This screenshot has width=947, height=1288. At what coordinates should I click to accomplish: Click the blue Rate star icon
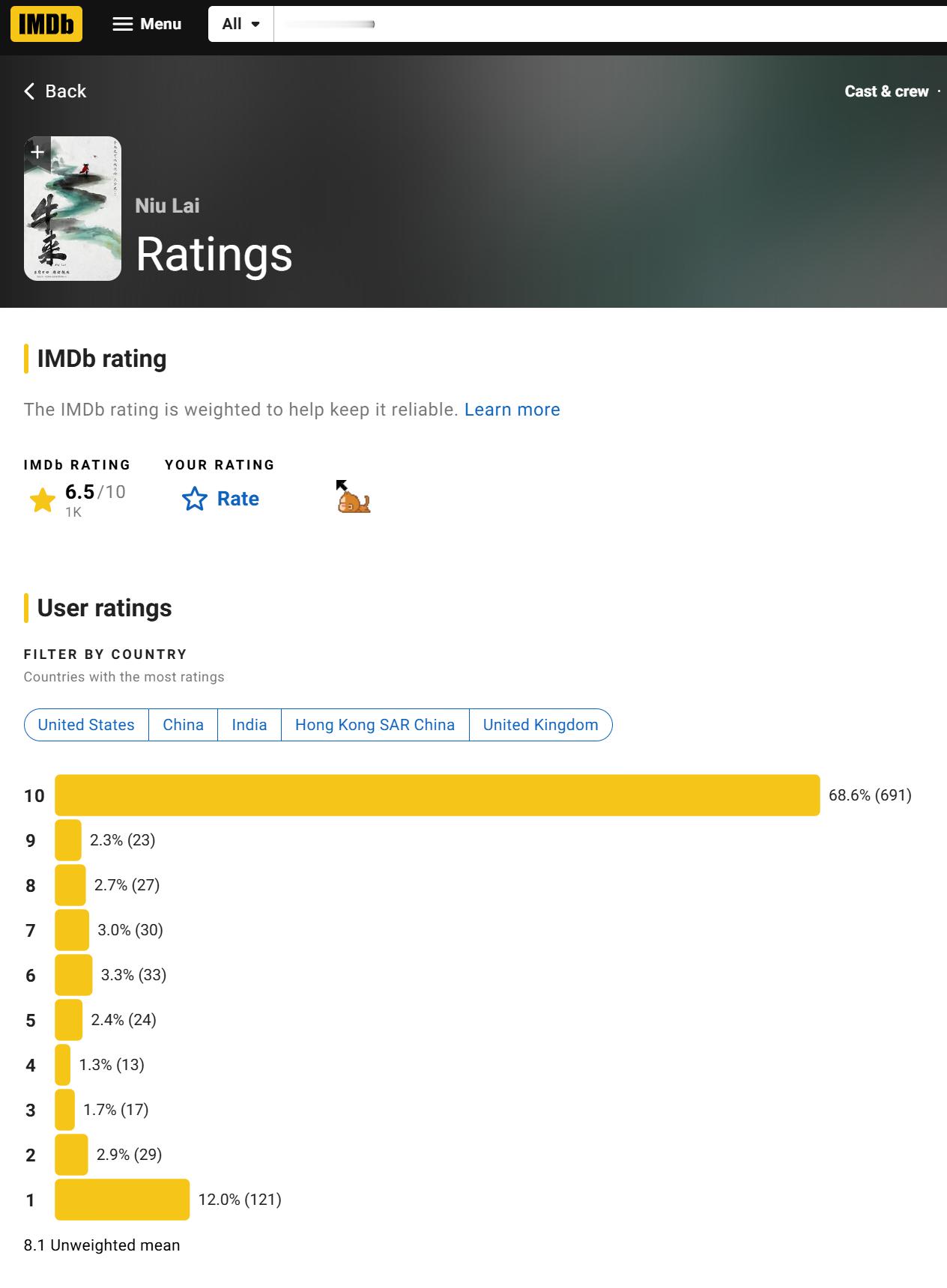coord(195,499)
